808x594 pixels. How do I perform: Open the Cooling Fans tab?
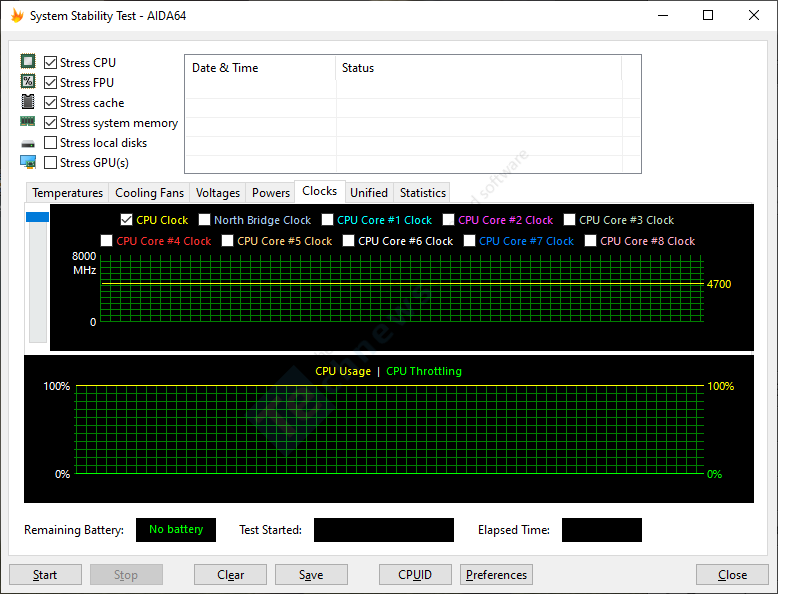click(149, 193)
